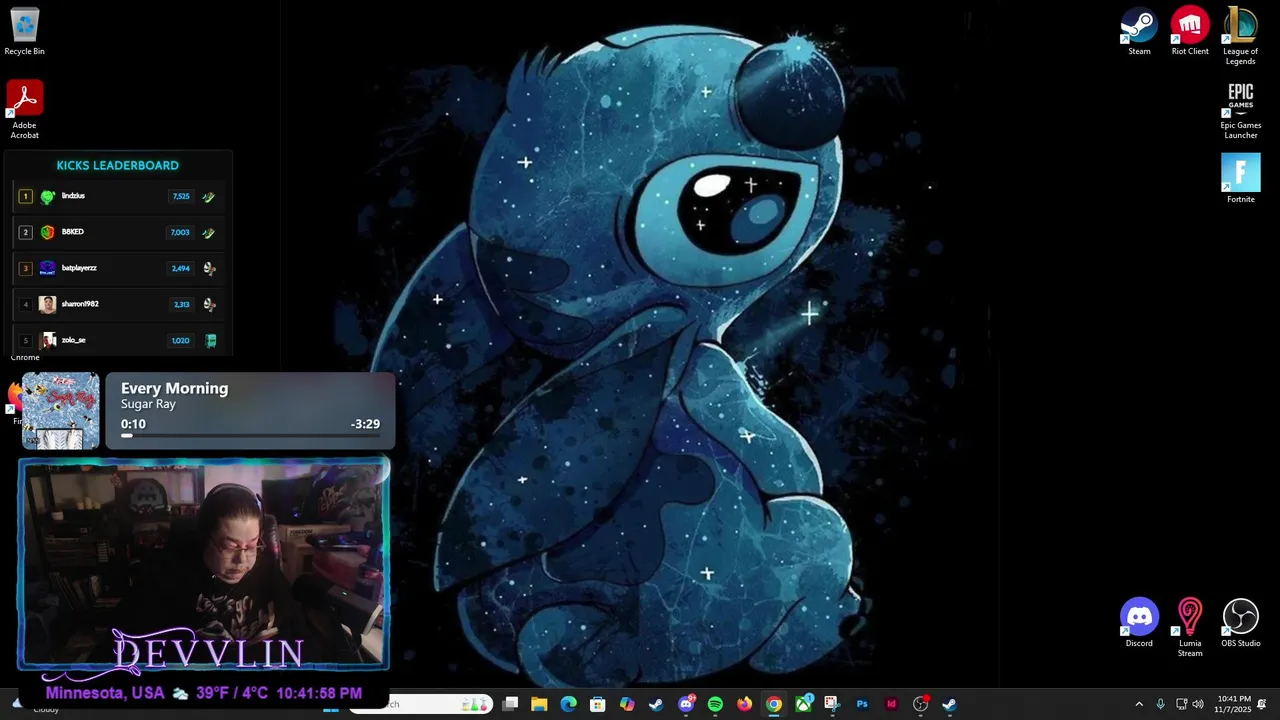Click the DEVVLIN name banner

[208, 653]
